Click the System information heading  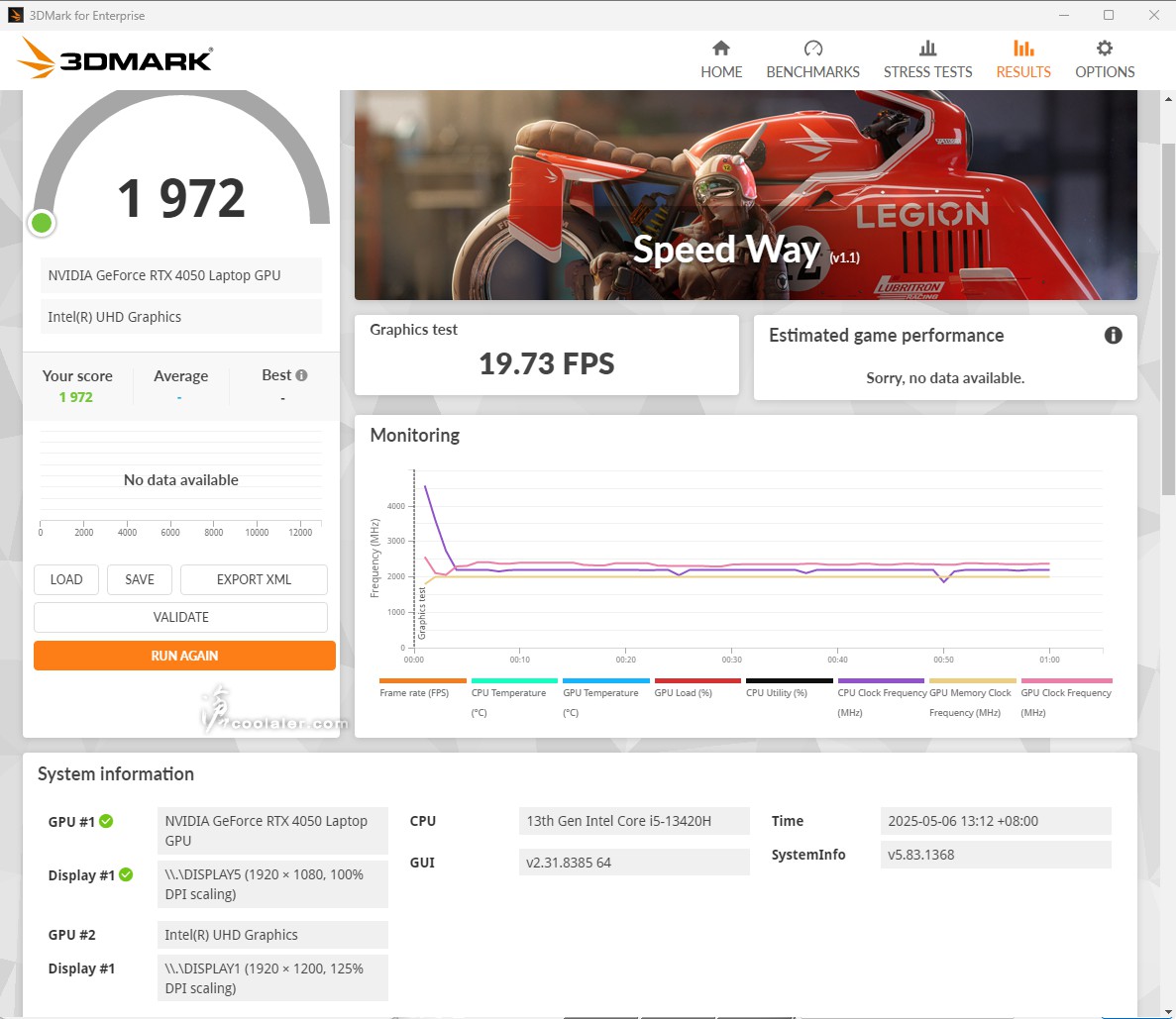[116, 773]
